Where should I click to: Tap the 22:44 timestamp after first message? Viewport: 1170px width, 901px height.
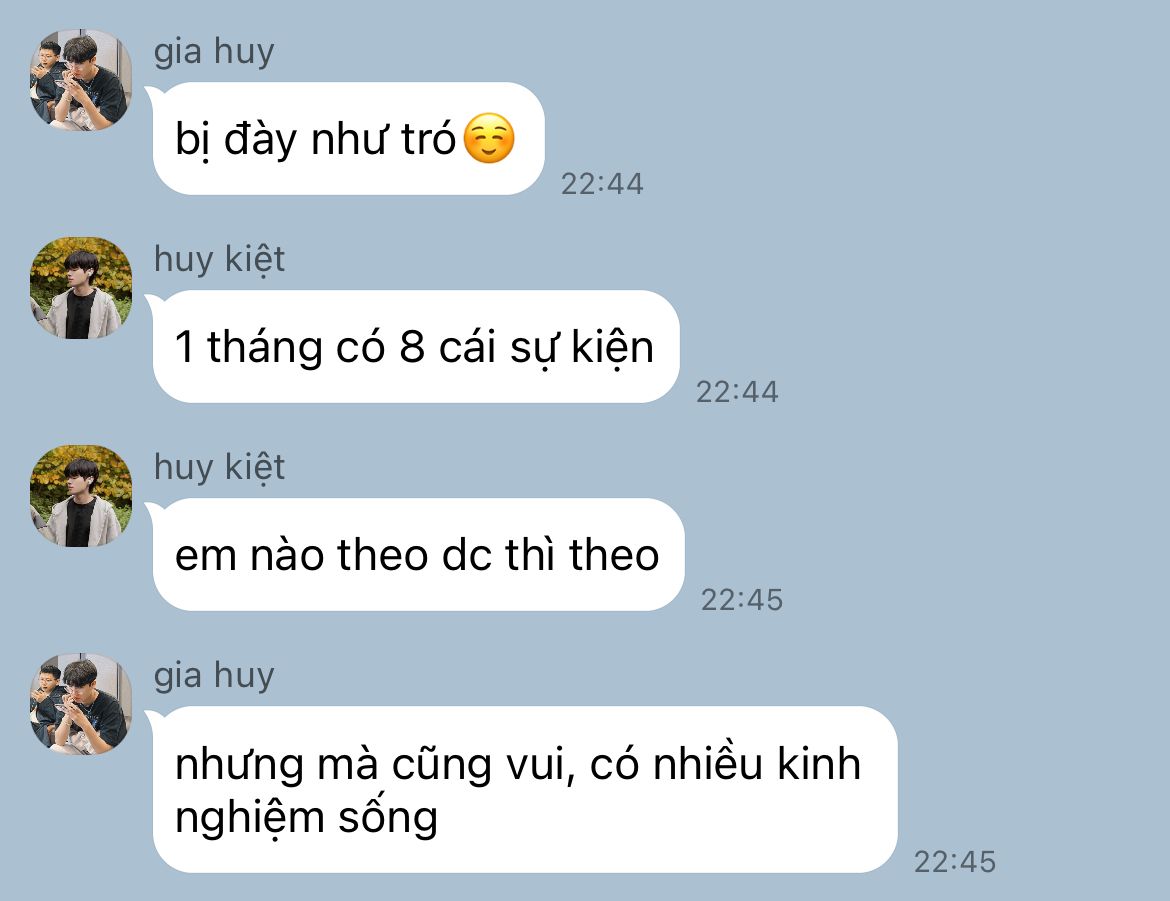(602, 184)
